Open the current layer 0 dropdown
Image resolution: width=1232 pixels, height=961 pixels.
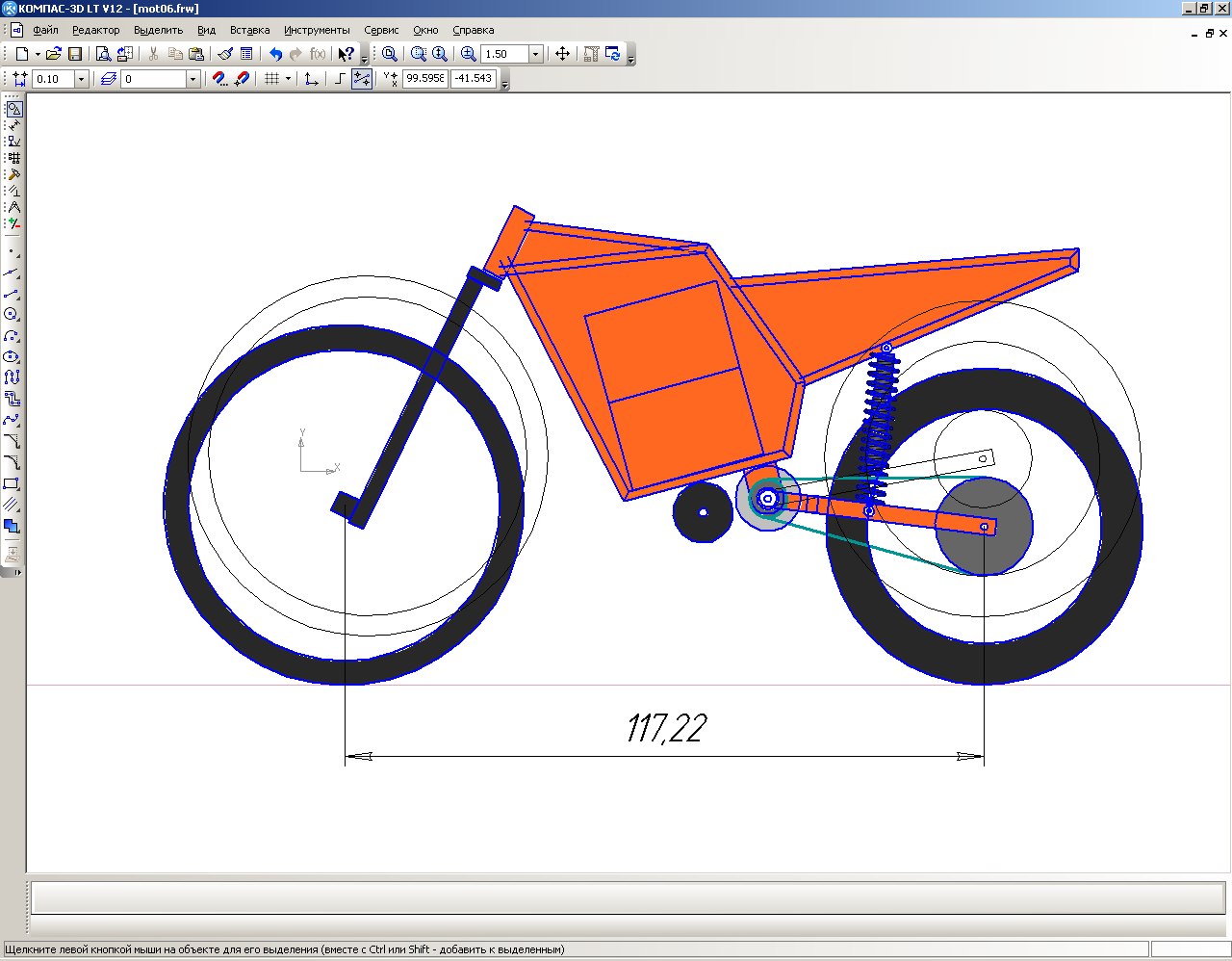(x=192, y=79)
